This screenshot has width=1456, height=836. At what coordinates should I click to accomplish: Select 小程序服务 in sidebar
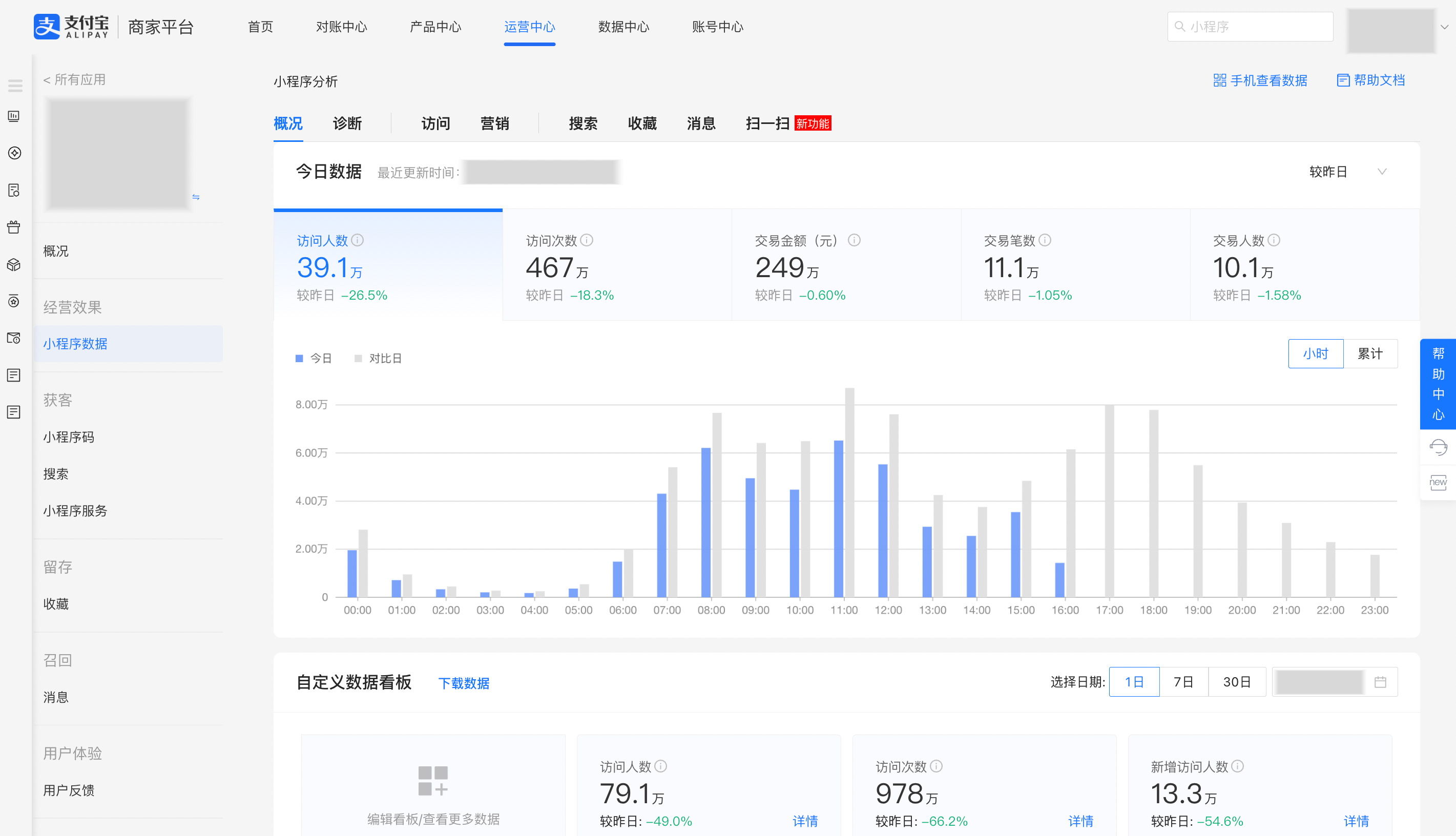click(x=75, y=510)
